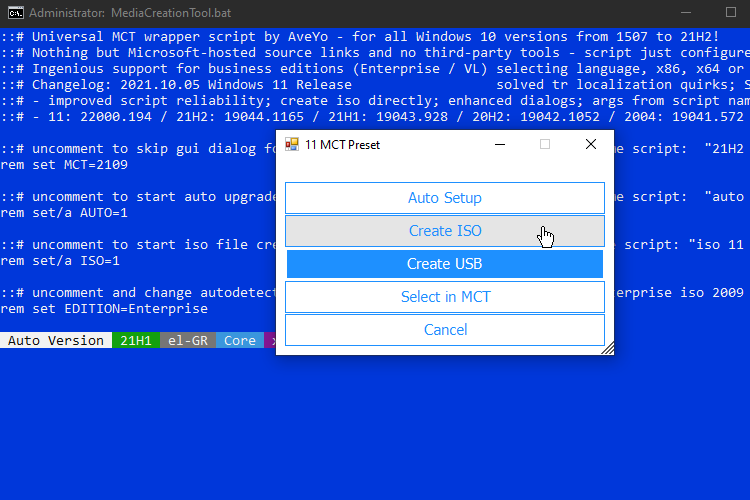The height and width of the screenshot is (500, 750).
Task: Click the MediaCreationTool.bat console title text
Action: 171,13
